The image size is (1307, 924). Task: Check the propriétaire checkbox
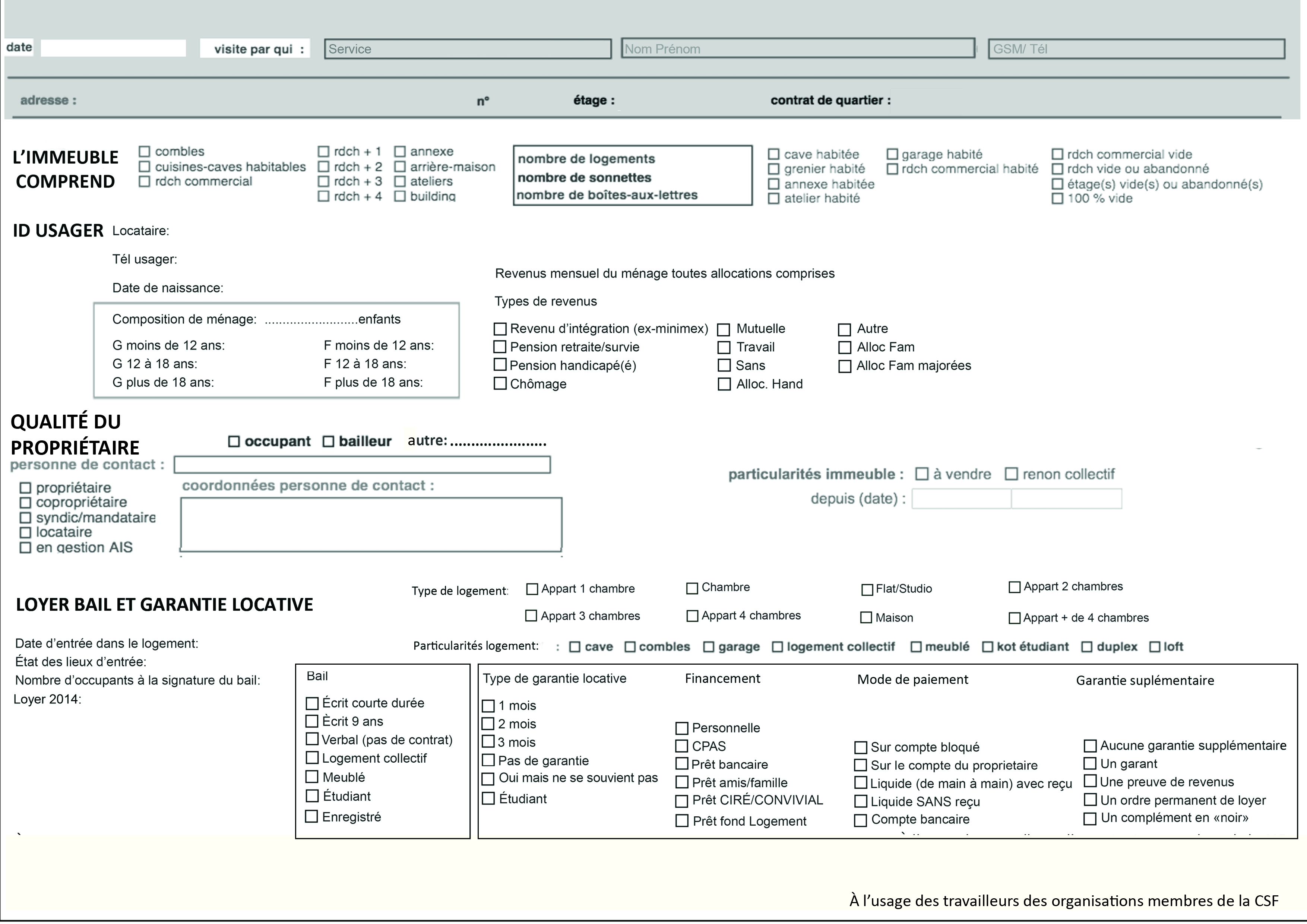click(x=25, y=488)
